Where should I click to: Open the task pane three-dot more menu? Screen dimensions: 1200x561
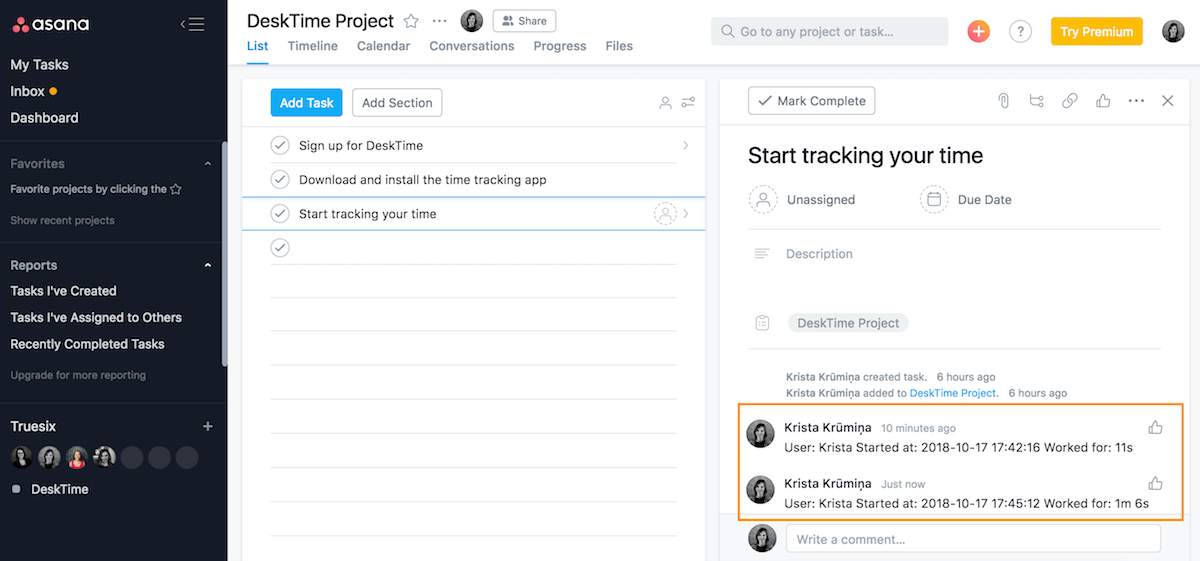1136,101
